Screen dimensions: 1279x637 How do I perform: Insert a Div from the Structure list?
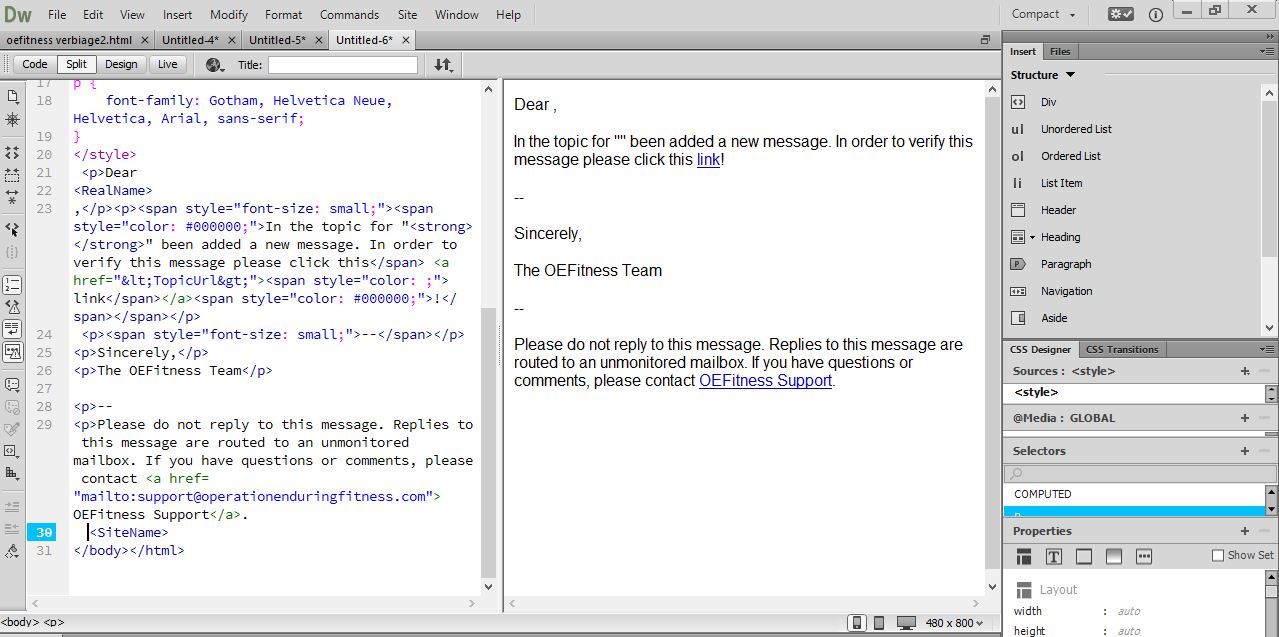coord(1048,102)
